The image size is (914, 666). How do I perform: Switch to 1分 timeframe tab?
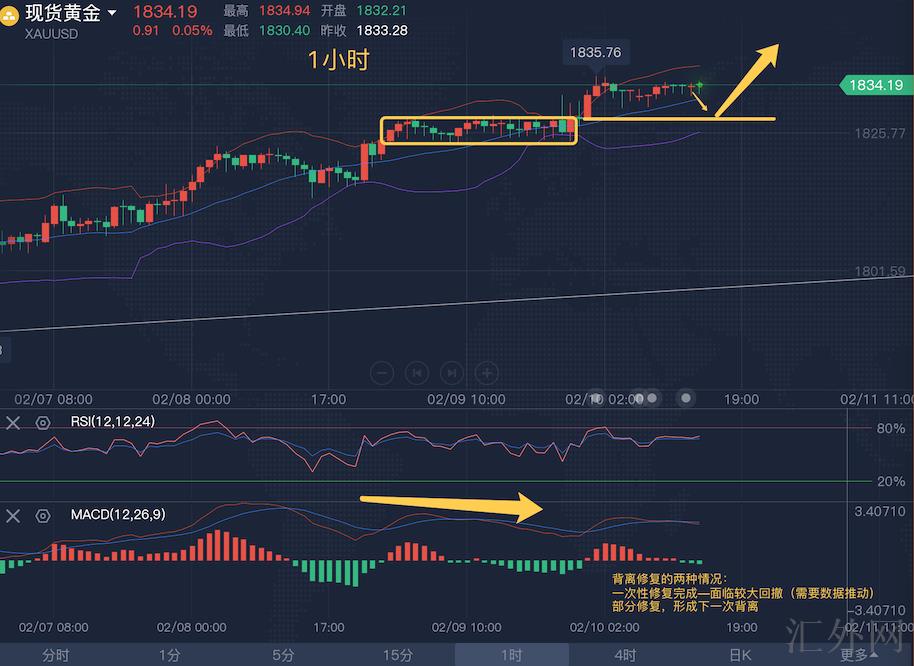(x=170, y=655)
